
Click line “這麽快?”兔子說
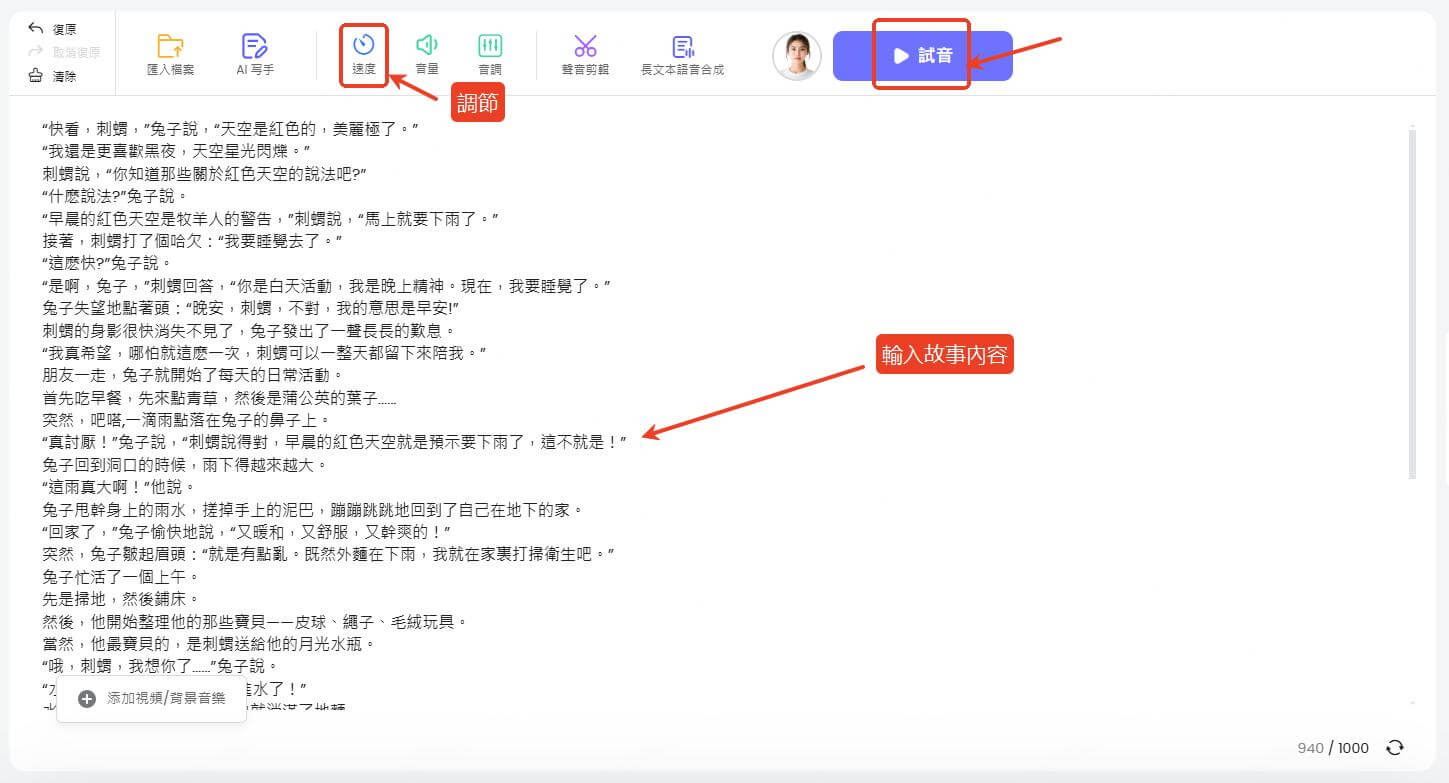[106, 263]
